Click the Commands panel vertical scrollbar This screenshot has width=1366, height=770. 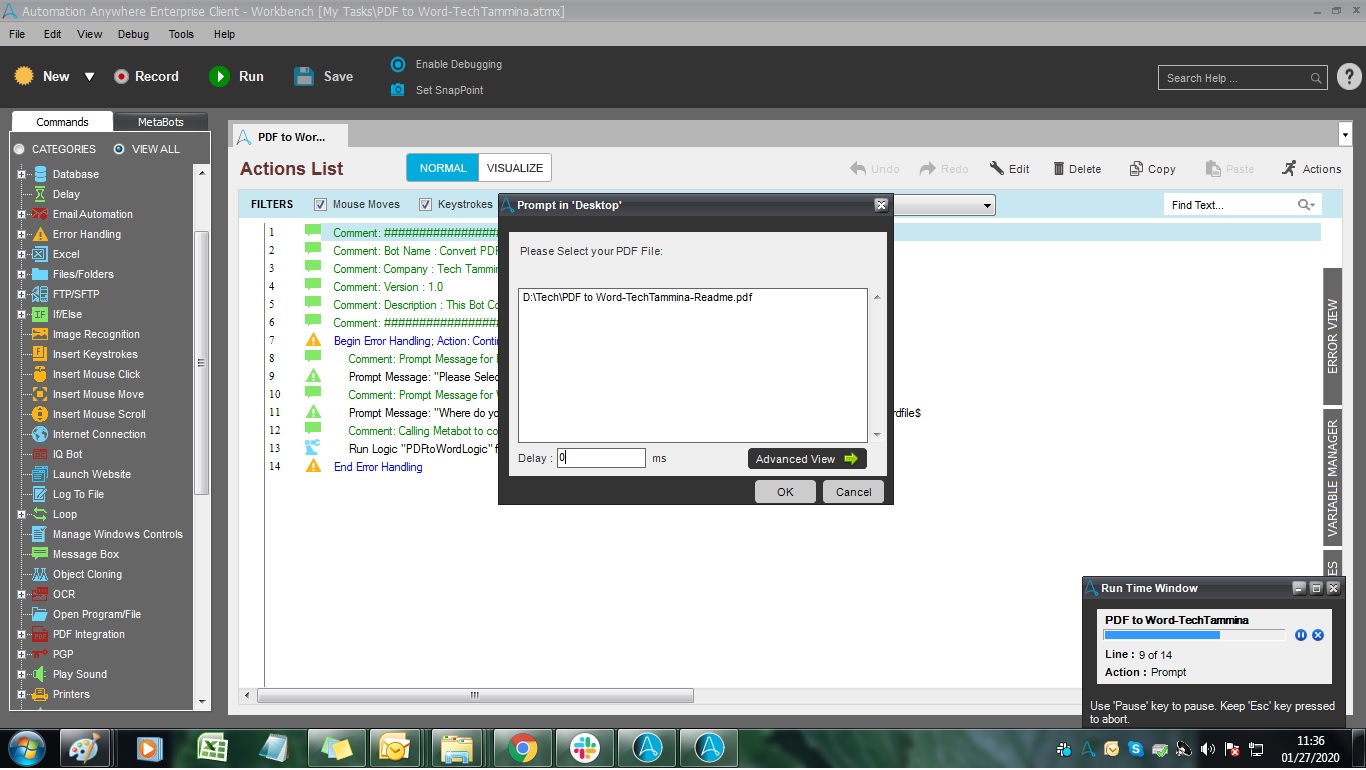click(201, 362)
